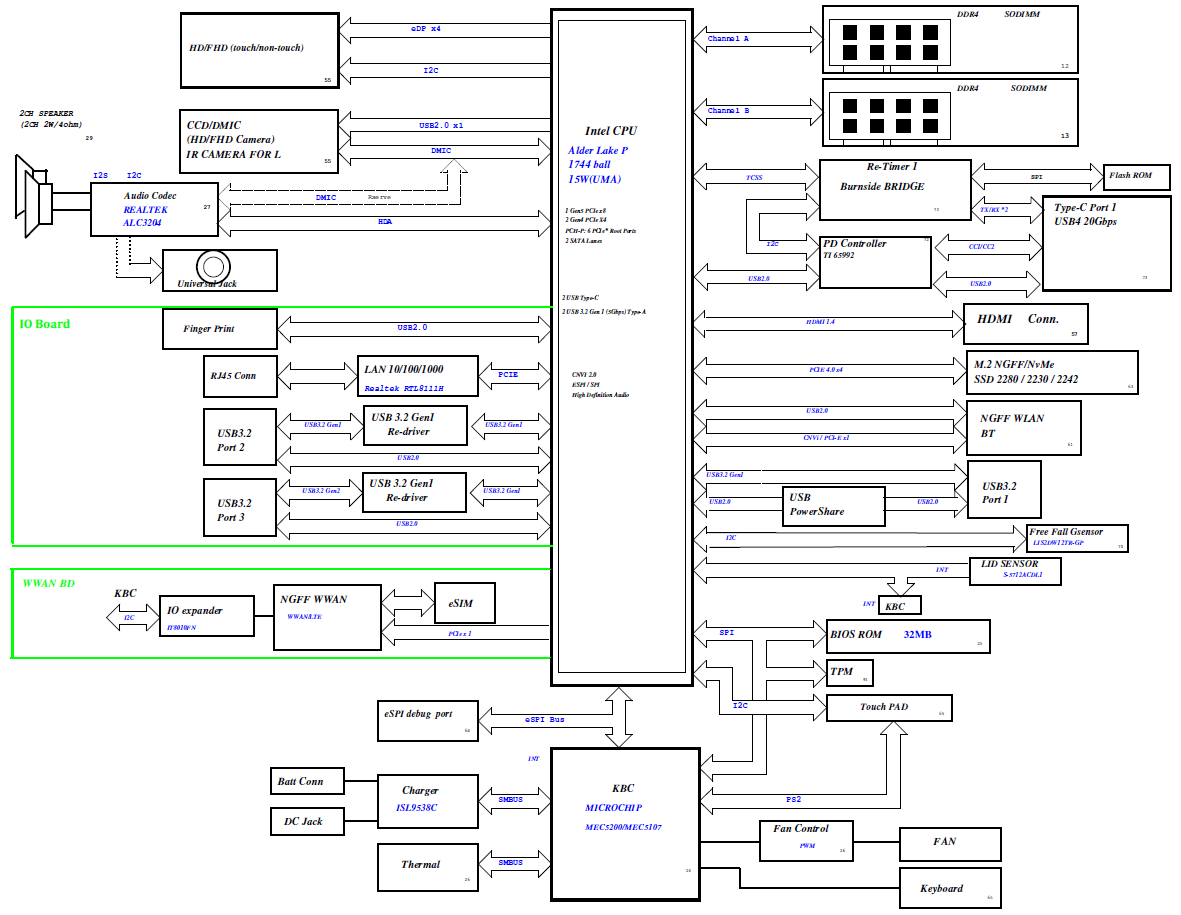Click the 'Alder Lake P' text
Viewport: 1181px width, 915px height.
coord(598,150)
